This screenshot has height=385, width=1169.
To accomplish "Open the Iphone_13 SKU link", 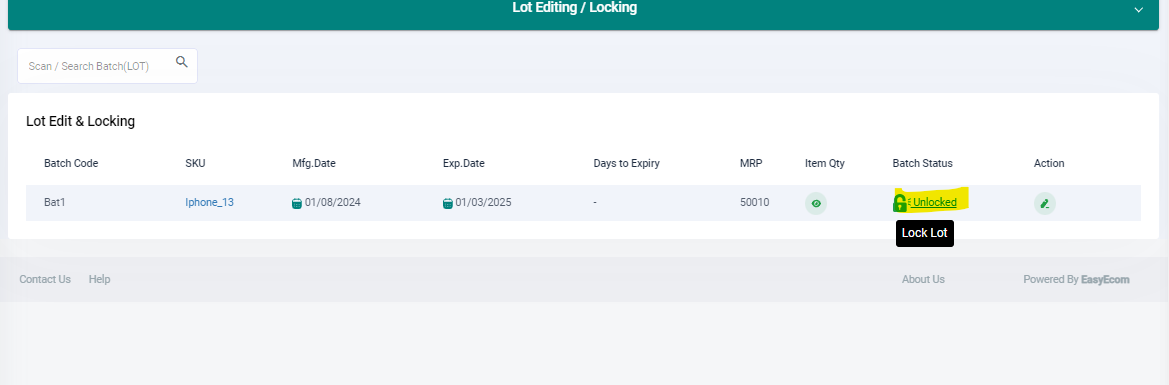I will 209,202.
